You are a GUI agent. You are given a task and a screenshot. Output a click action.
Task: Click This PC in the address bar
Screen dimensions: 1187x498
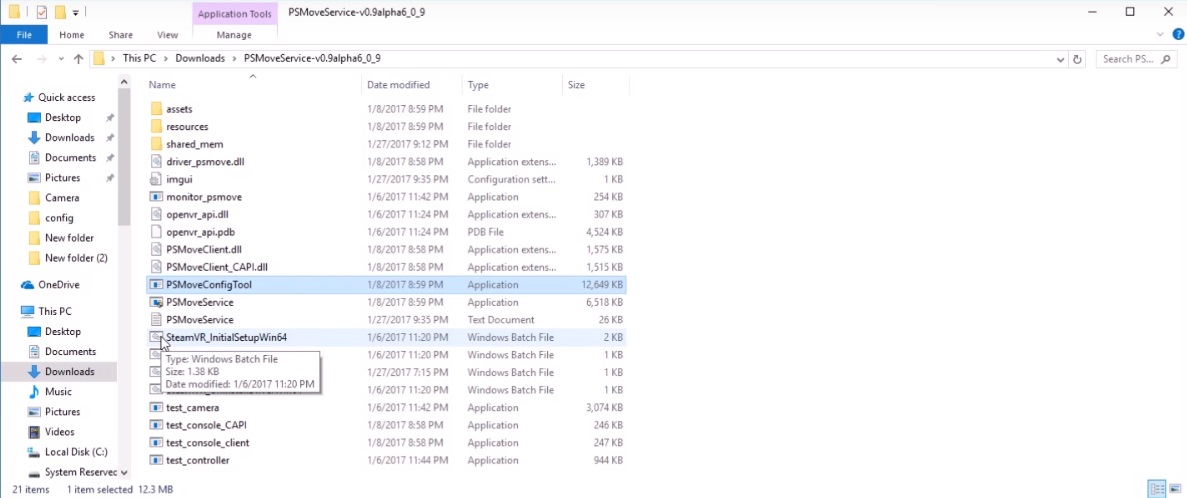[139, 58]
